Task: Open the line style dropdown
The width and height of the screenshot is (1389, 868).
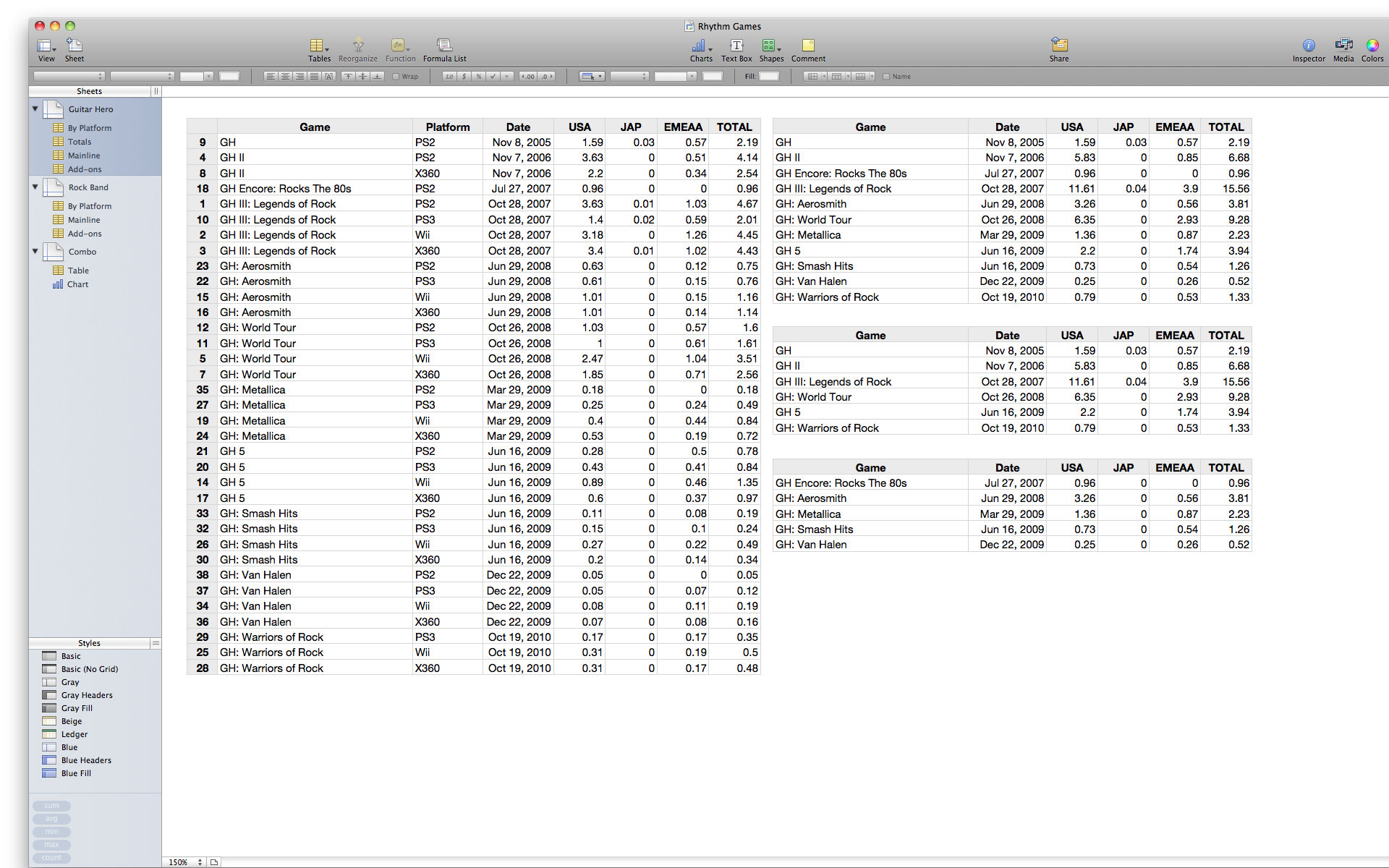Action: coord(629,76)
